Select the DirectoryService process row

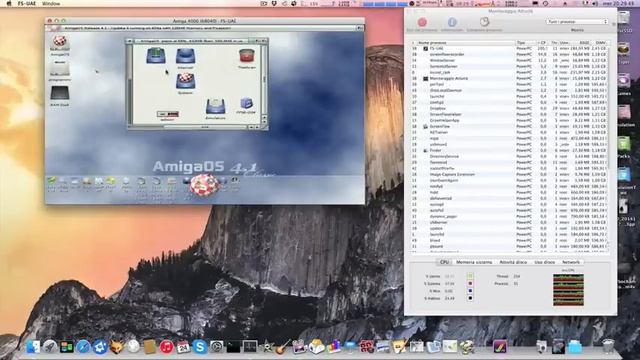click(510, 156)
